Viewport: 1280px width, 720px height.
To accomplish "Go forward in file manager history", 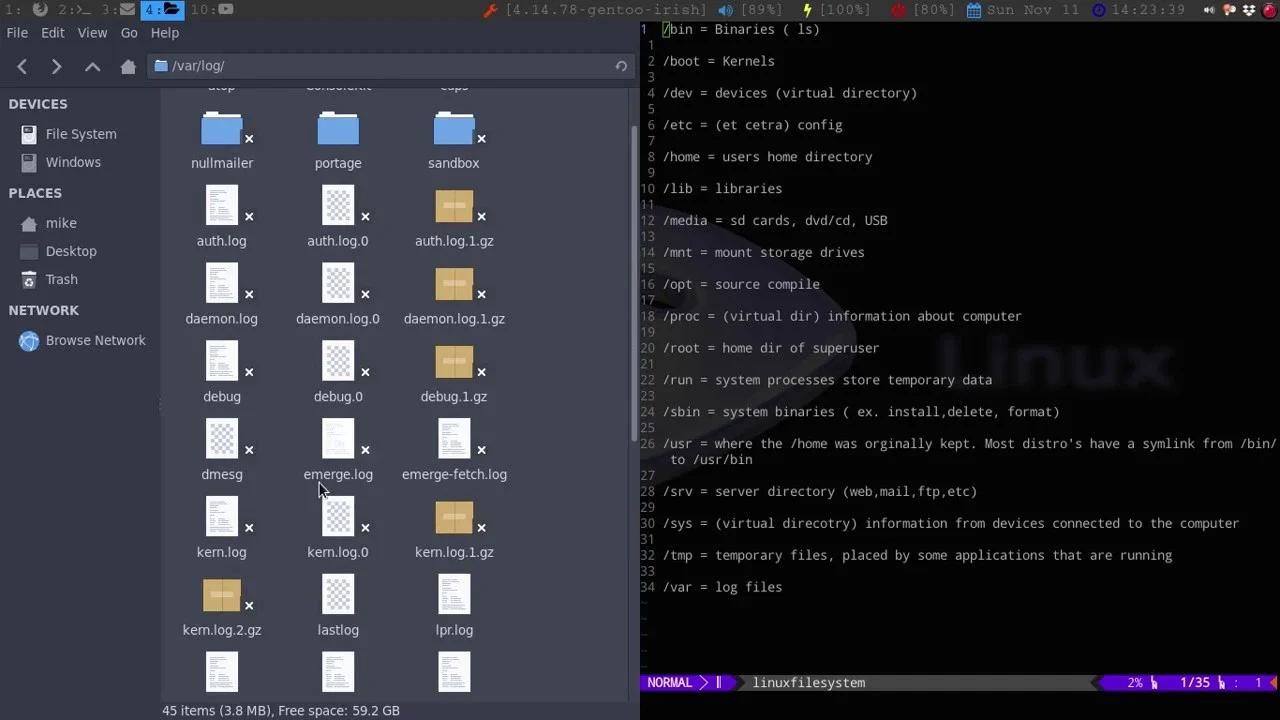I will click(x=56, y=66).
